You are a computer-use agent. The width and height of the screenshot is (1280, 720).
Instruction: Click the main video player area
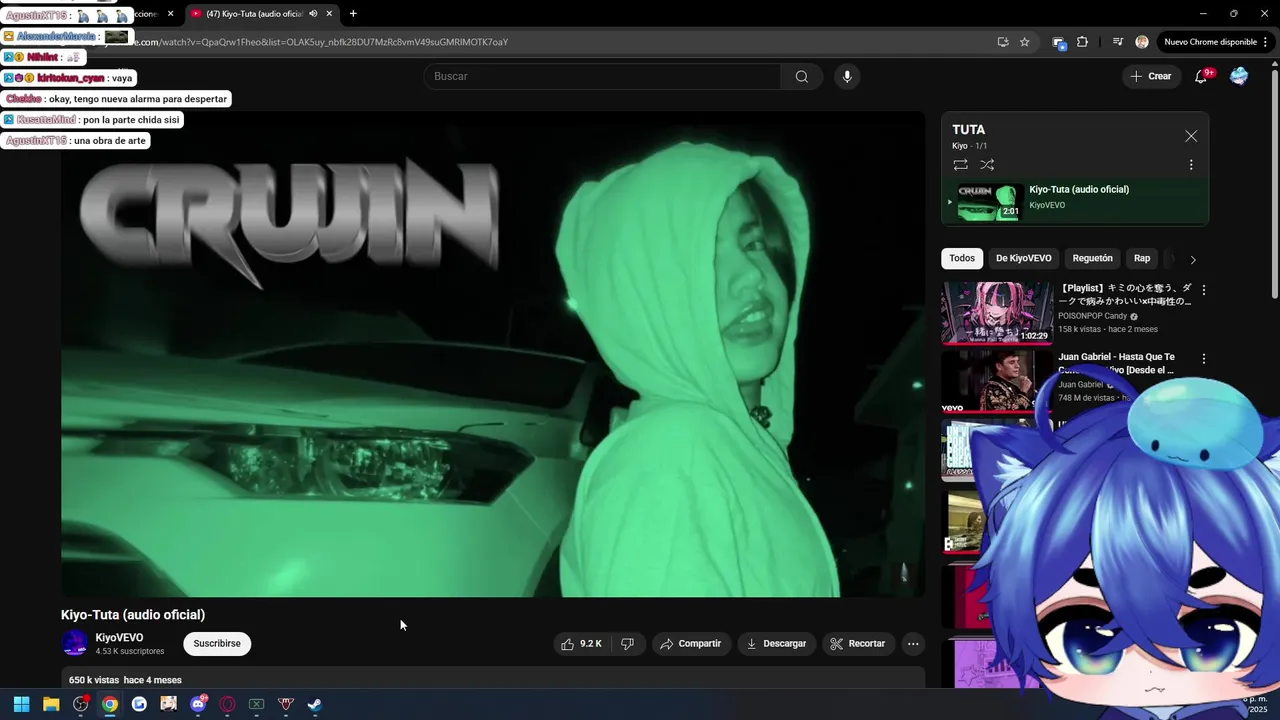pyautogui.click(x=493, y=354)
